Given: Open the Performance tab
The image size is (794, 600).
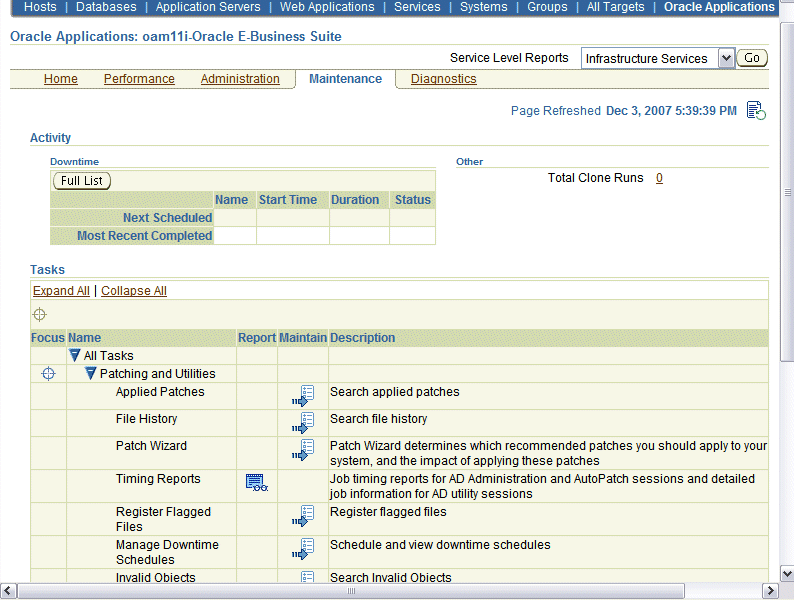Looking at the screenshot, I should point(139,79).
